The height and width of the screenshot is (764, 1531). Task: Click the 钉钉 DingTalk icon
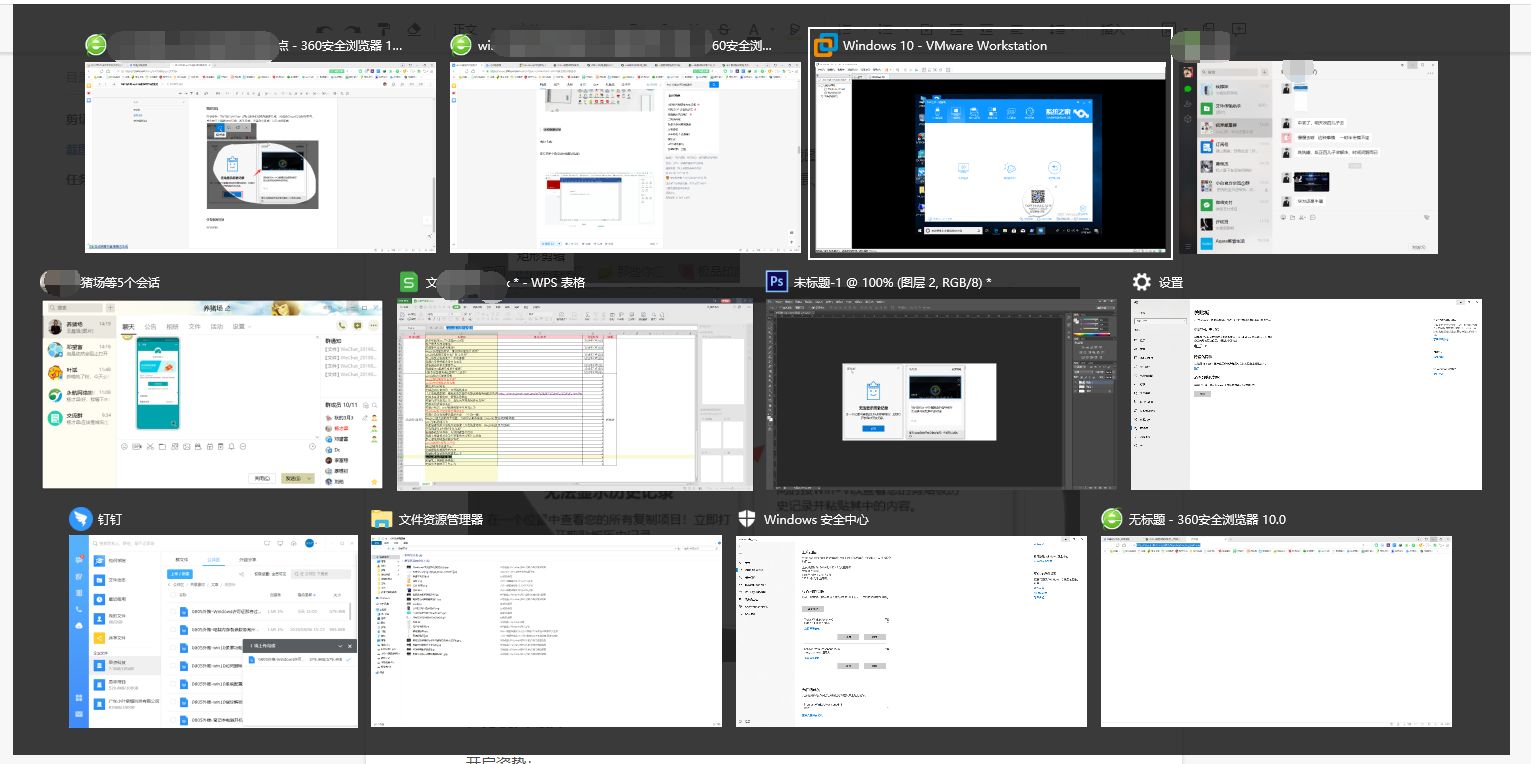80,519
